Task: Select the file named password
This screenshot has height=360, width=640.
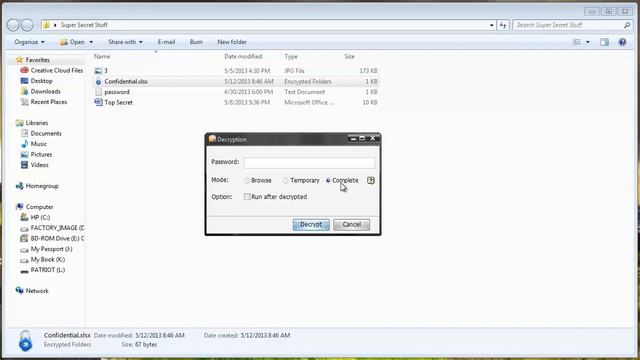Action: pos(117,92)
